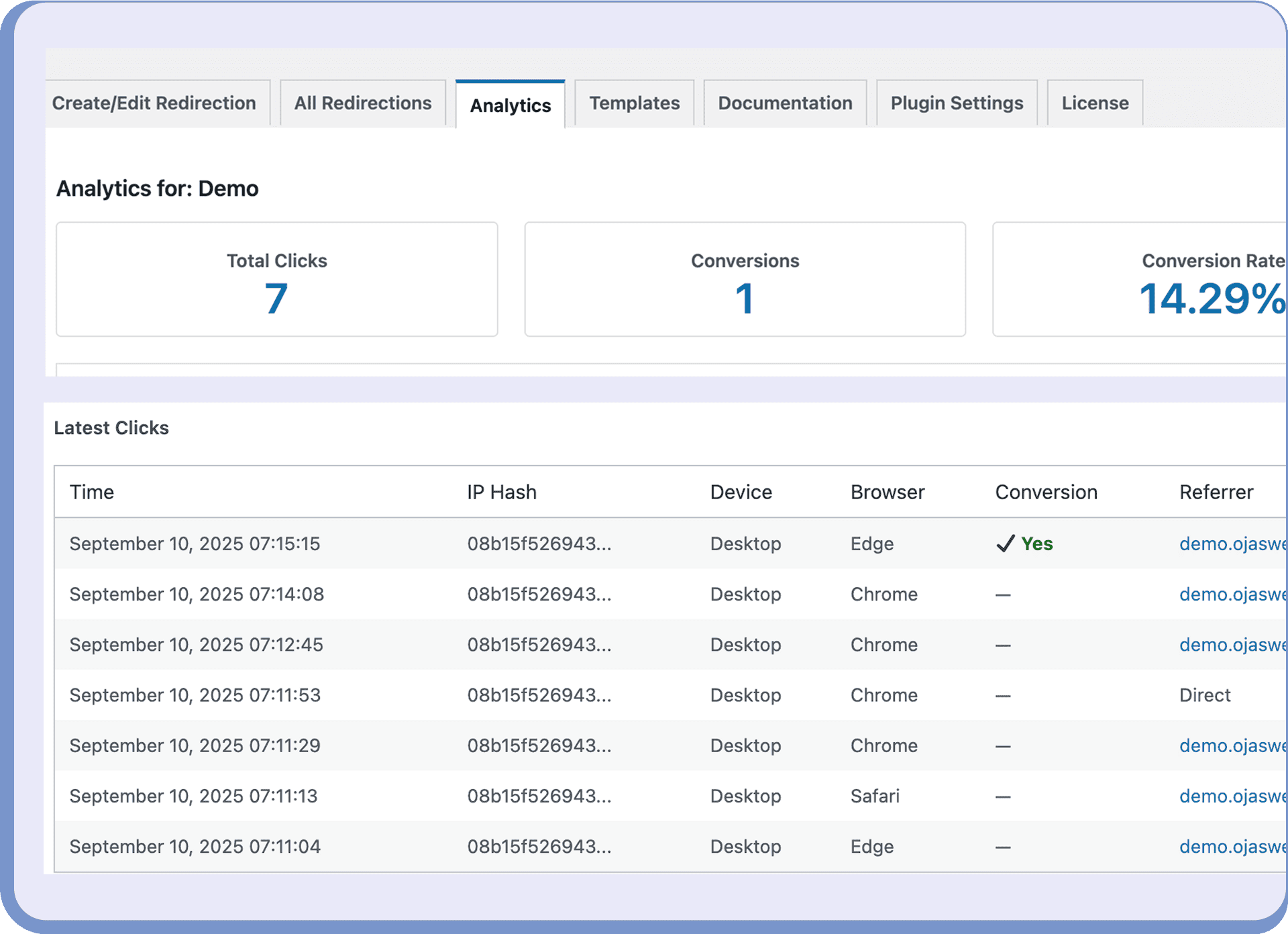Screen dimensions: 1288x934
Task: Open the Templates tab
Action: (x=635, y=103)
